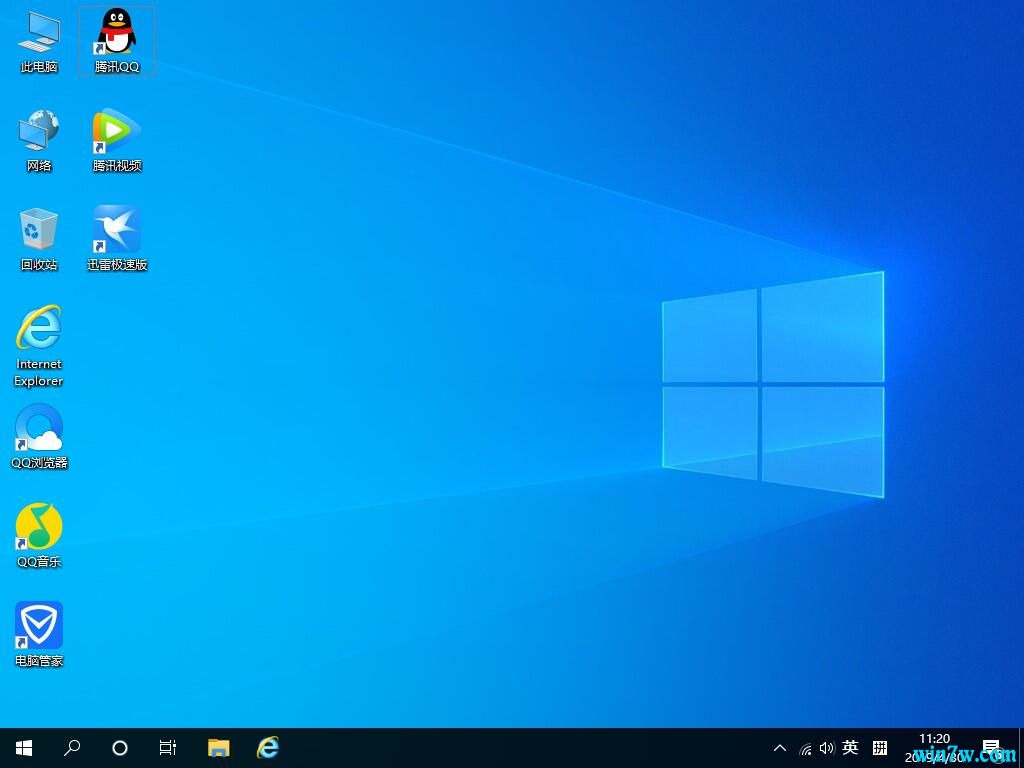This screenshot has height=768, width=1024.
Task: Open IME keyboard pad tray icon
Action: [x=880, y=748]
